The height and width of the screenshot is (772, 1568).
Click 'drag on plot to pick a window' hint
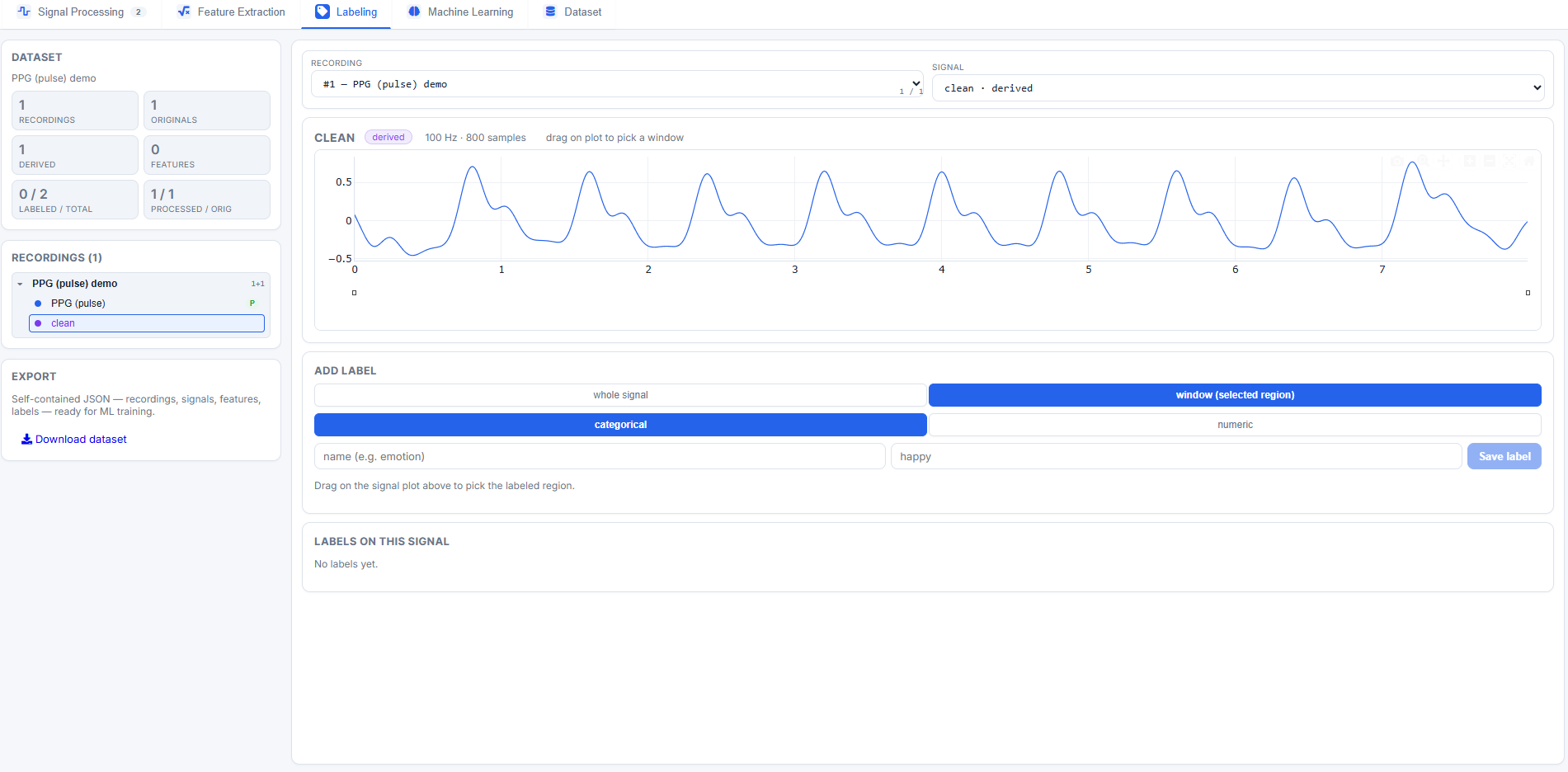click(x=614, y=138)
